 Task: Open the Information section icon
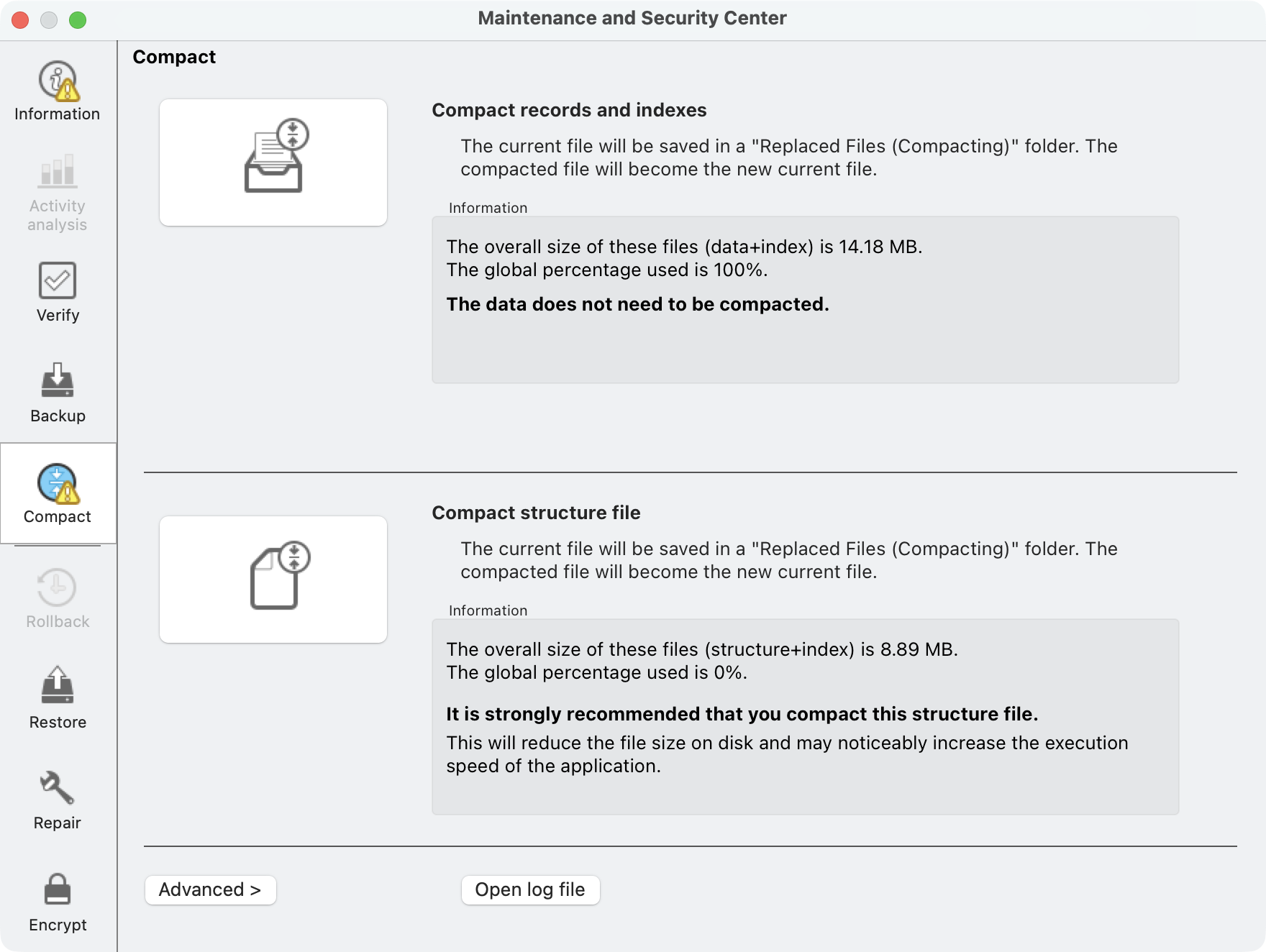point(58,80)
